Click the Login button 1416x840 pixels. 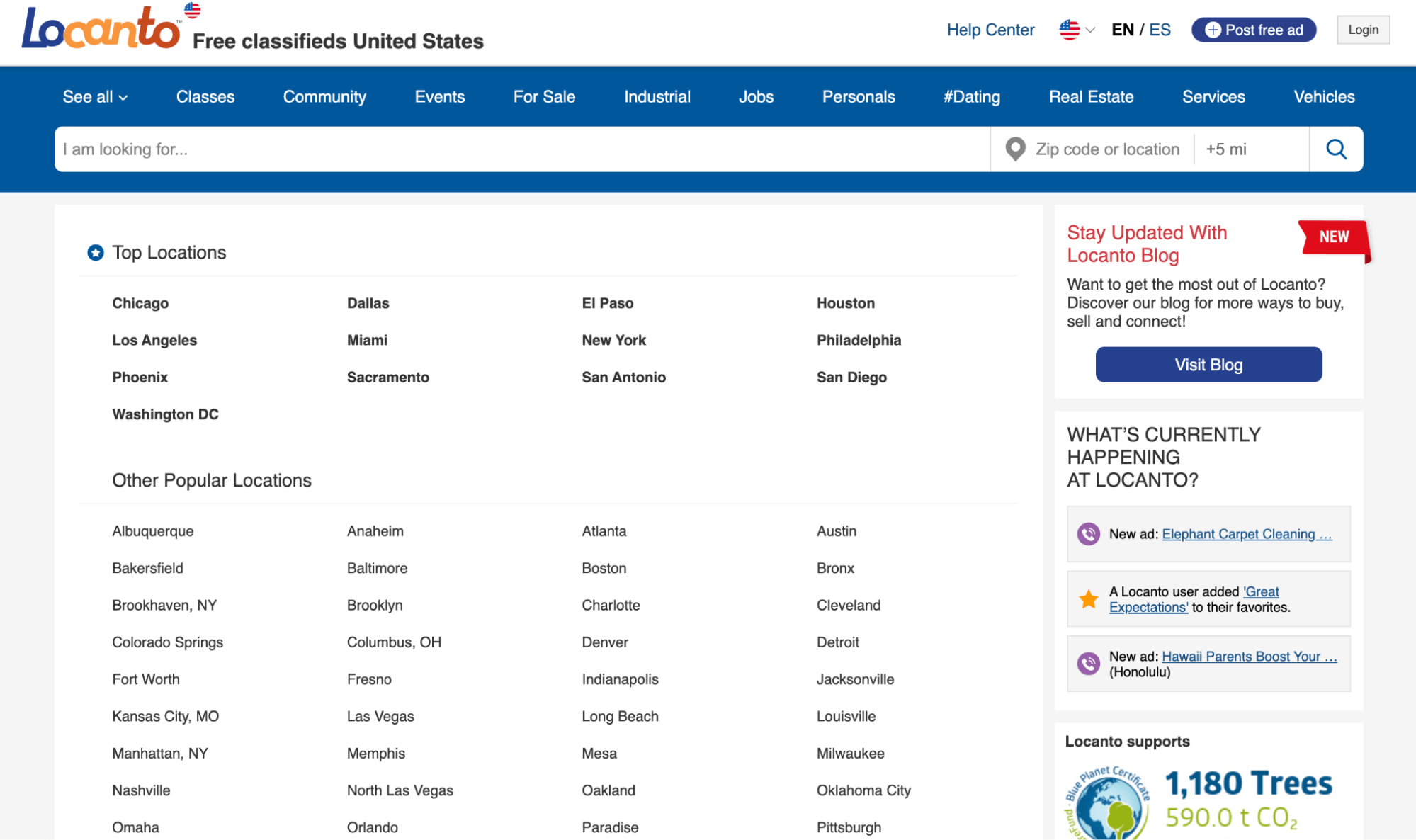coord(1363,29)
